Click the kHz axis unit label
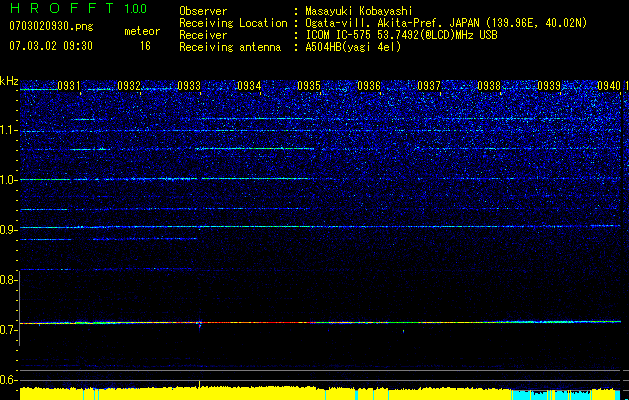Viewport: 629px width, 400px height. 9,80
